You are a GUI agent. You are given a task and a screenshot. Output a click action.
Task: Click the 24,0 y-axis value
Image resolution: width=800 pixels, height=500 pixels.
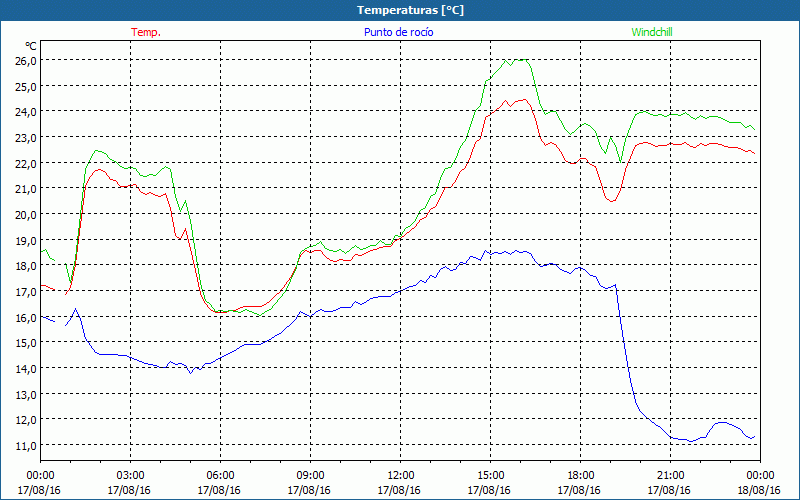[x=25, y=112]
